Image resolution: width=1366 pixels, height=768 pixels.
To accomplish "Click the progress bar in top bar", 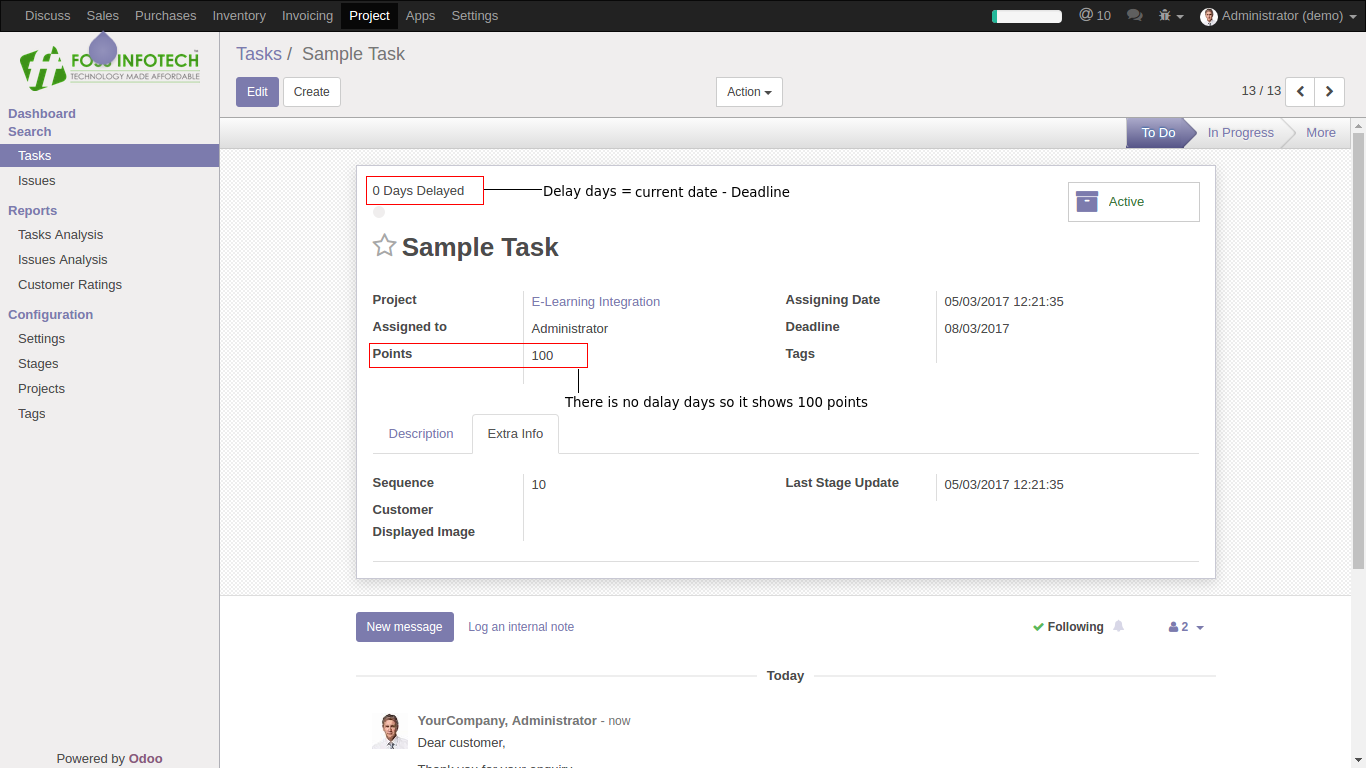I will pyautogui.click(x=1027, y=16).
